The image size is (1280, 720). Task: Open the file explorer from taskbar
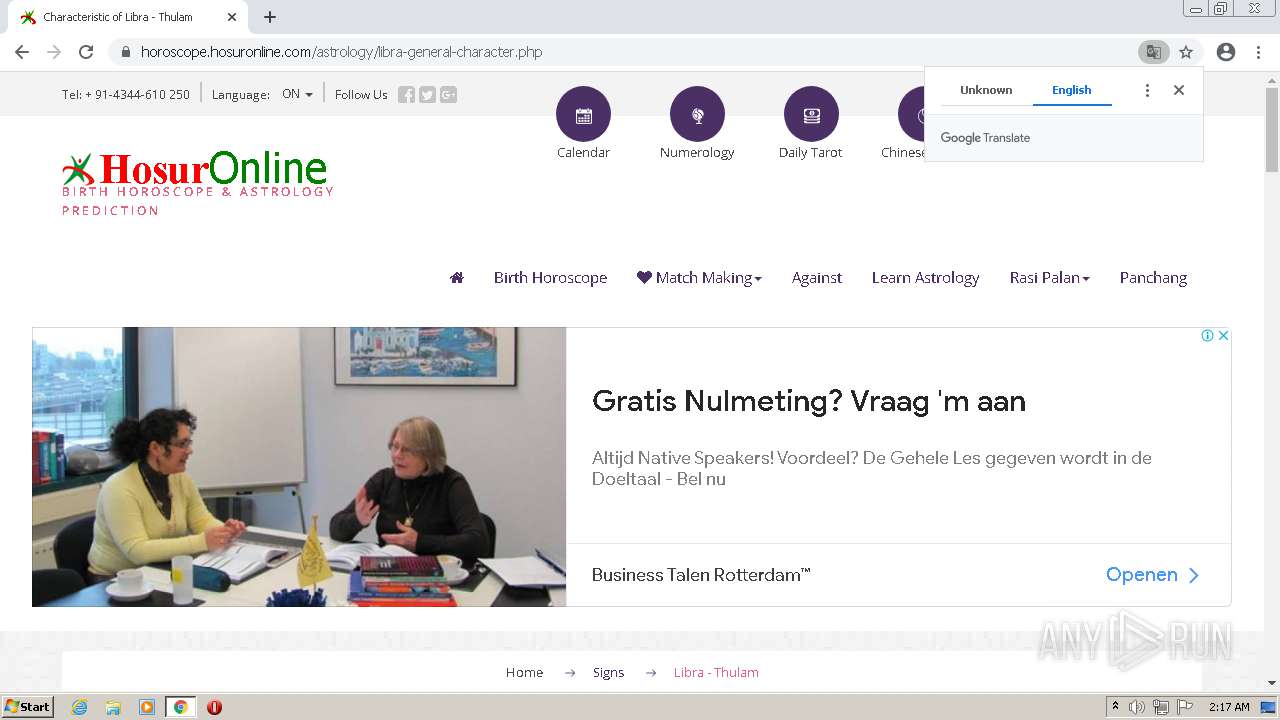click(x=113, y=707)
